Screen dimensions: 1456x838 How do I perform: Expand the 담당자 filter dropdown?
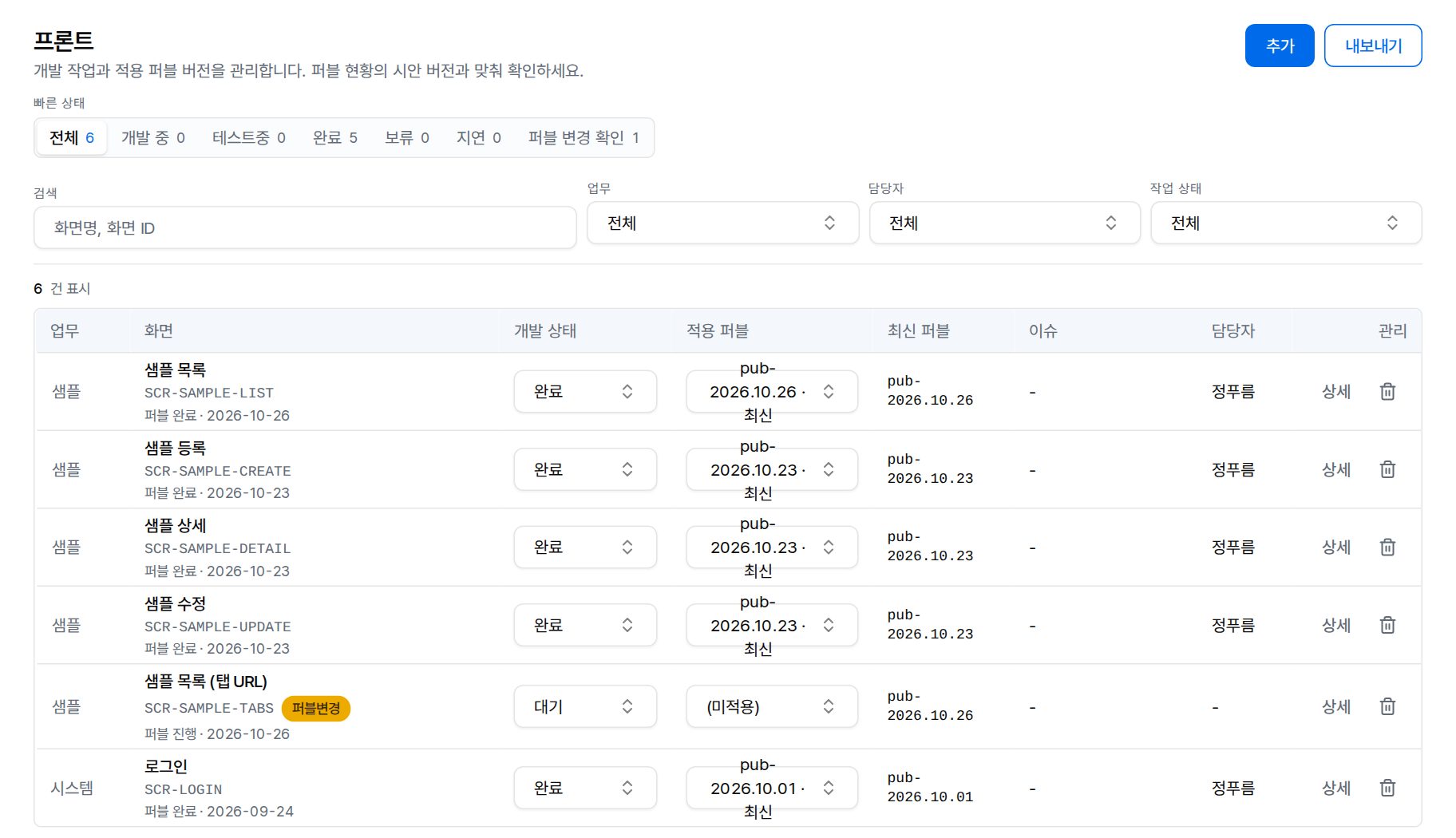tap(1004, 223)
